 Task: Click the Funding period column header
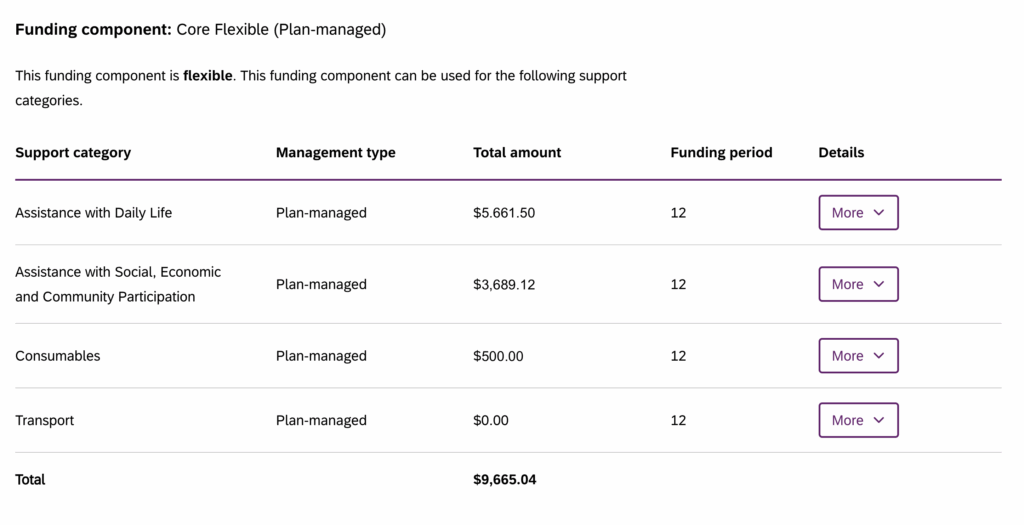721,153
